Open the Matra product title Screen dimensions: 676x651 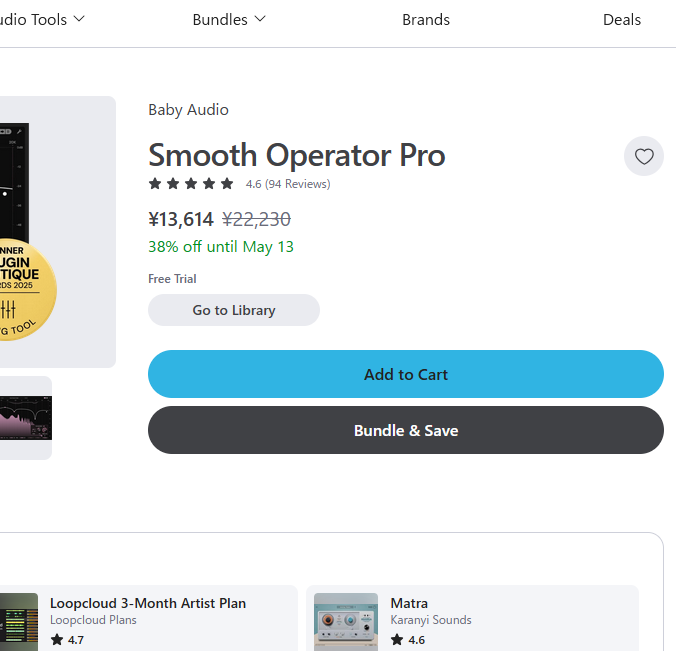409,603
